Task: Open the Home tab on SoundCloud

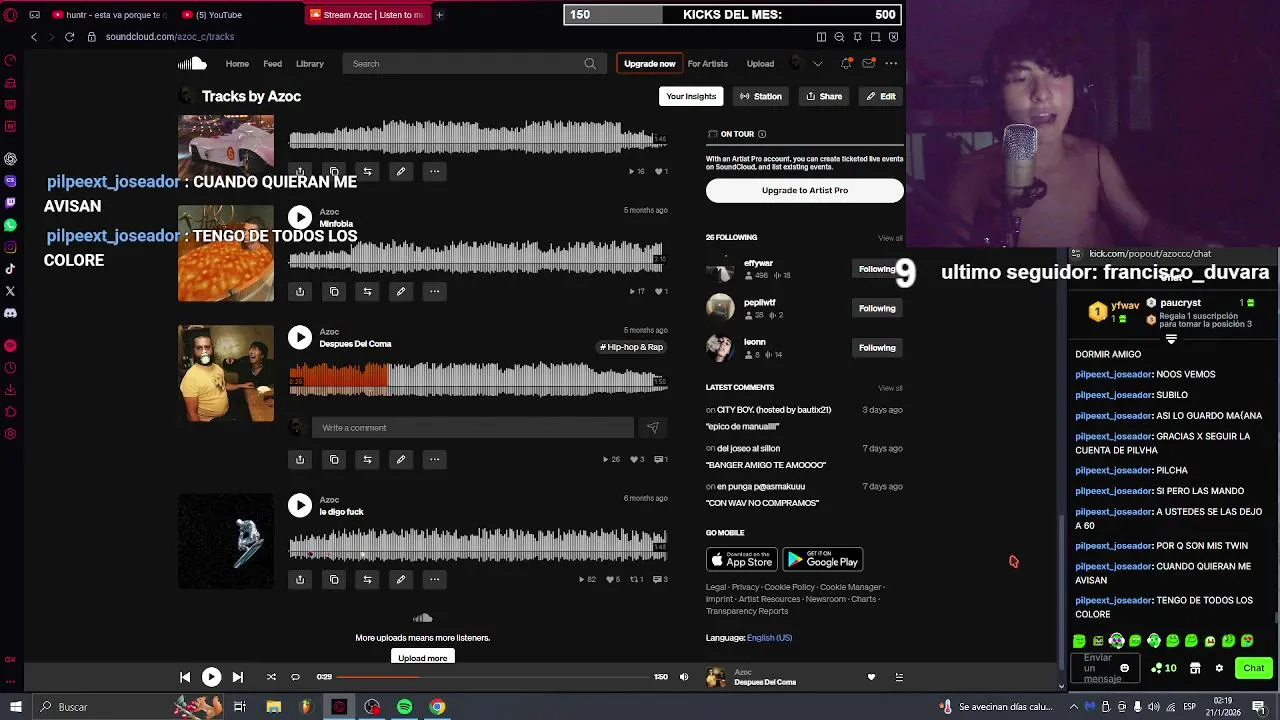Action: coord(237,64)
